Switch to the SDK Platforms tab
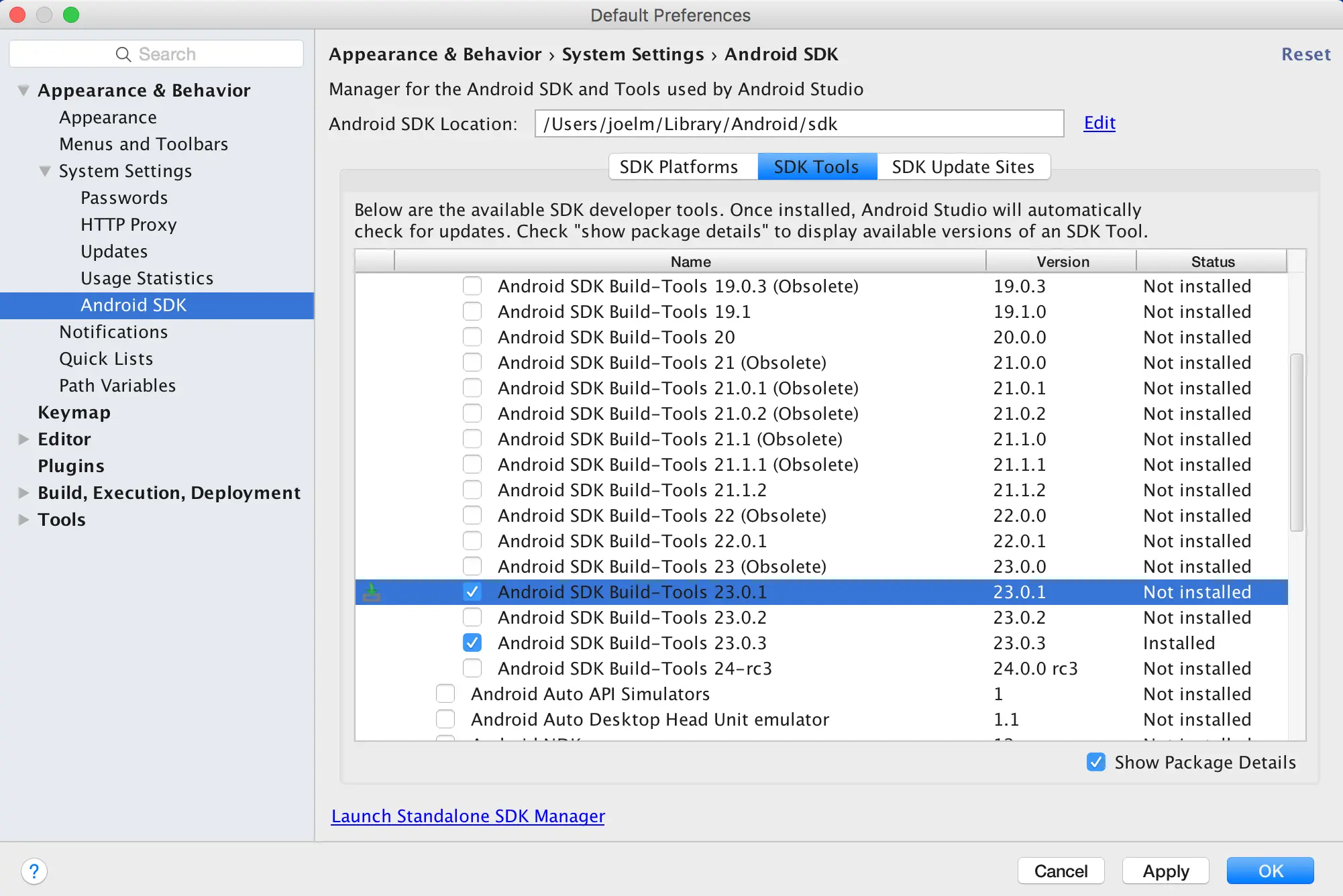The width and height of the screenshot is (1343, 896). (678, 167)
